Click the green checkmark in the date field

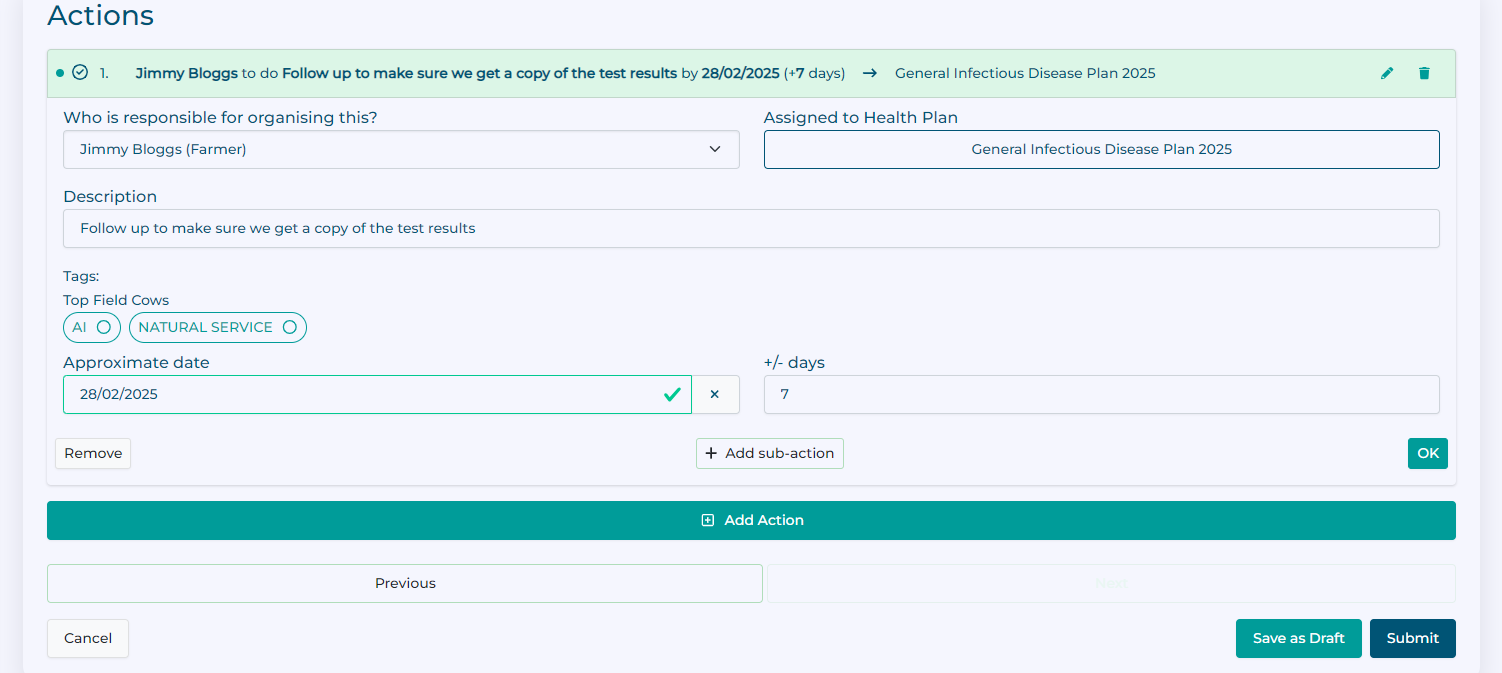tap(672, 394)
